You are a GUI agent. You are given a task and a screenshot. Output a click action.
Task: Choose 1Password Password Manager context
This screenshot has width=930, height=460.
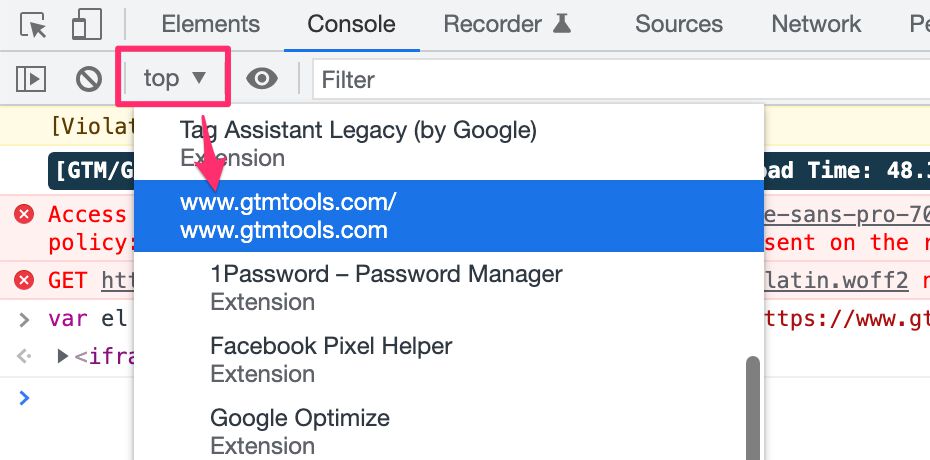(x=449, y=288)
